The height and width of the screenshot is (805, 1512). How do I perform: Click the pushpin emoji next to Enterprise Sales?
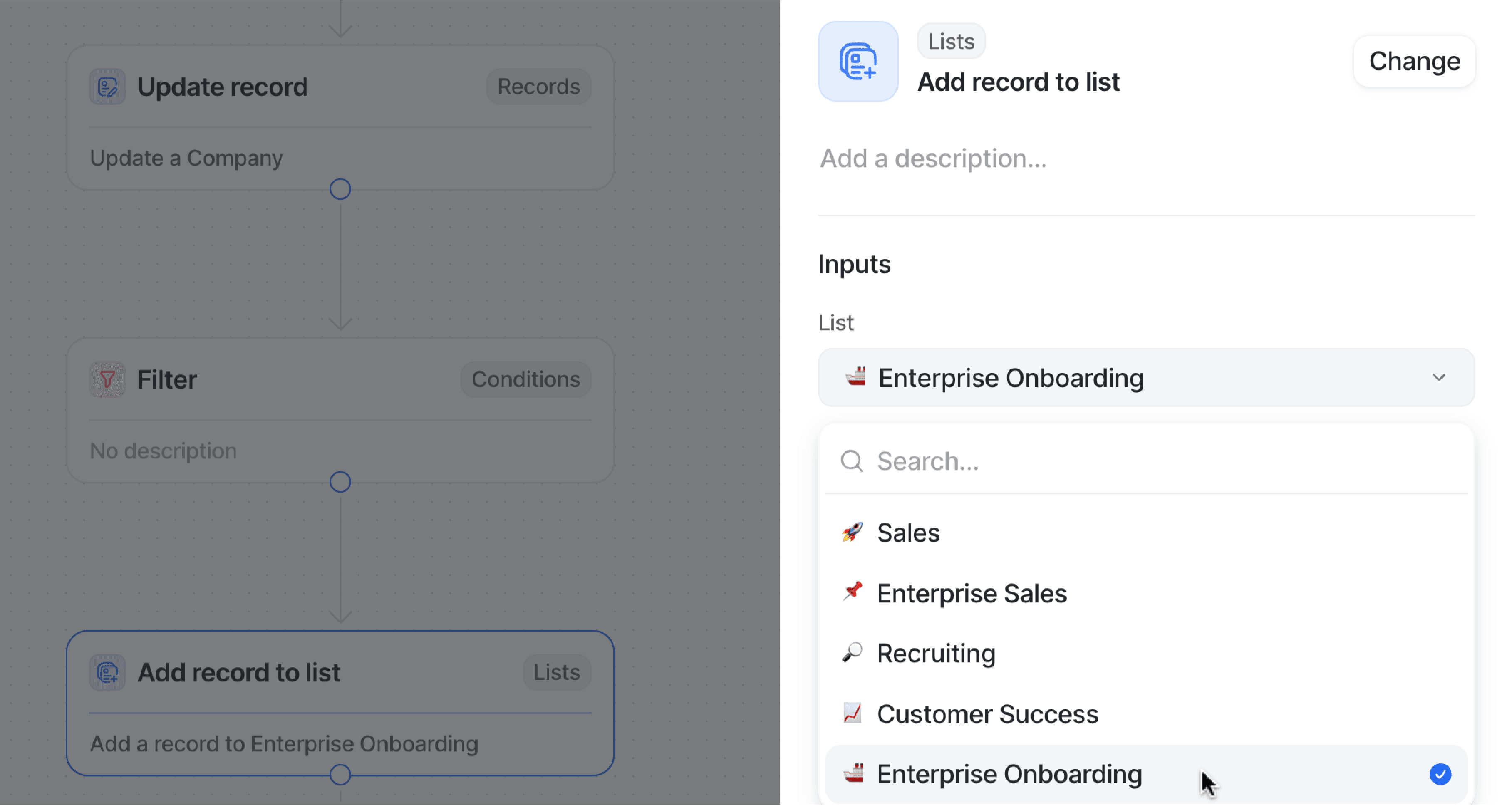pos(852,592)
